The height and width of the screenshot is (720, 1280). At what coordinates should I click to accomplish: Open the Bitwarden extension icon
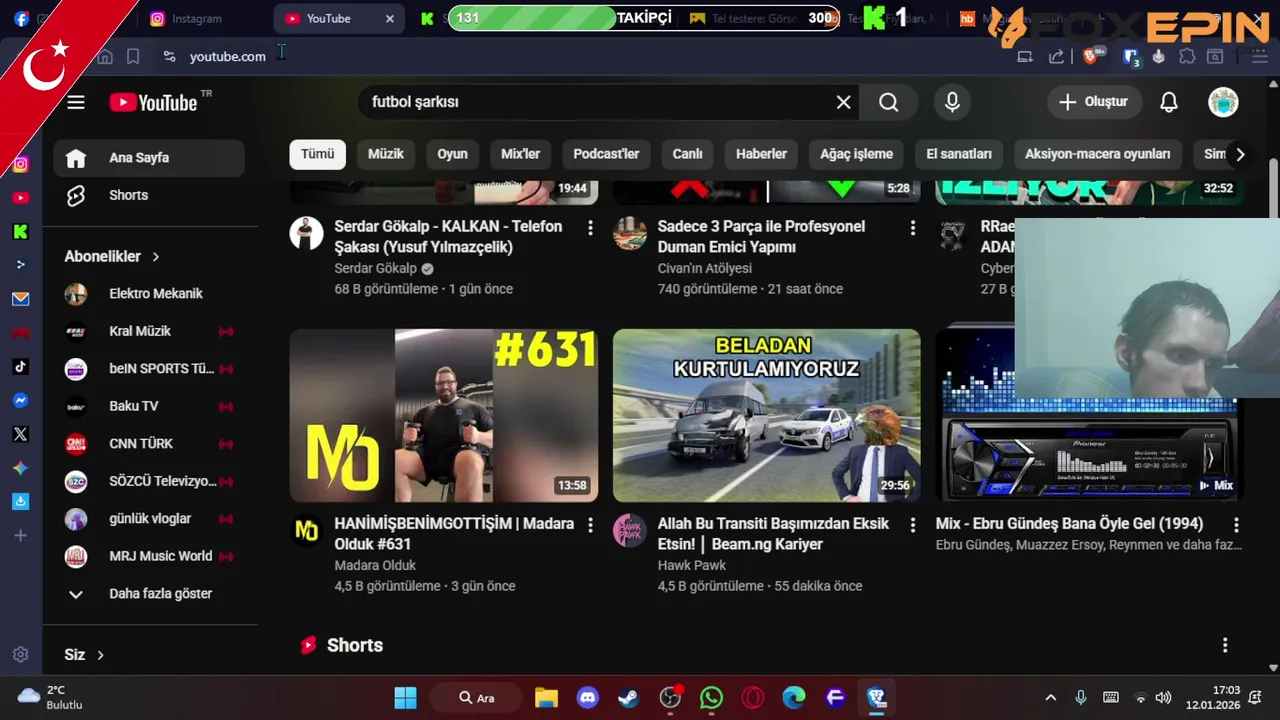pos(1131,57)
